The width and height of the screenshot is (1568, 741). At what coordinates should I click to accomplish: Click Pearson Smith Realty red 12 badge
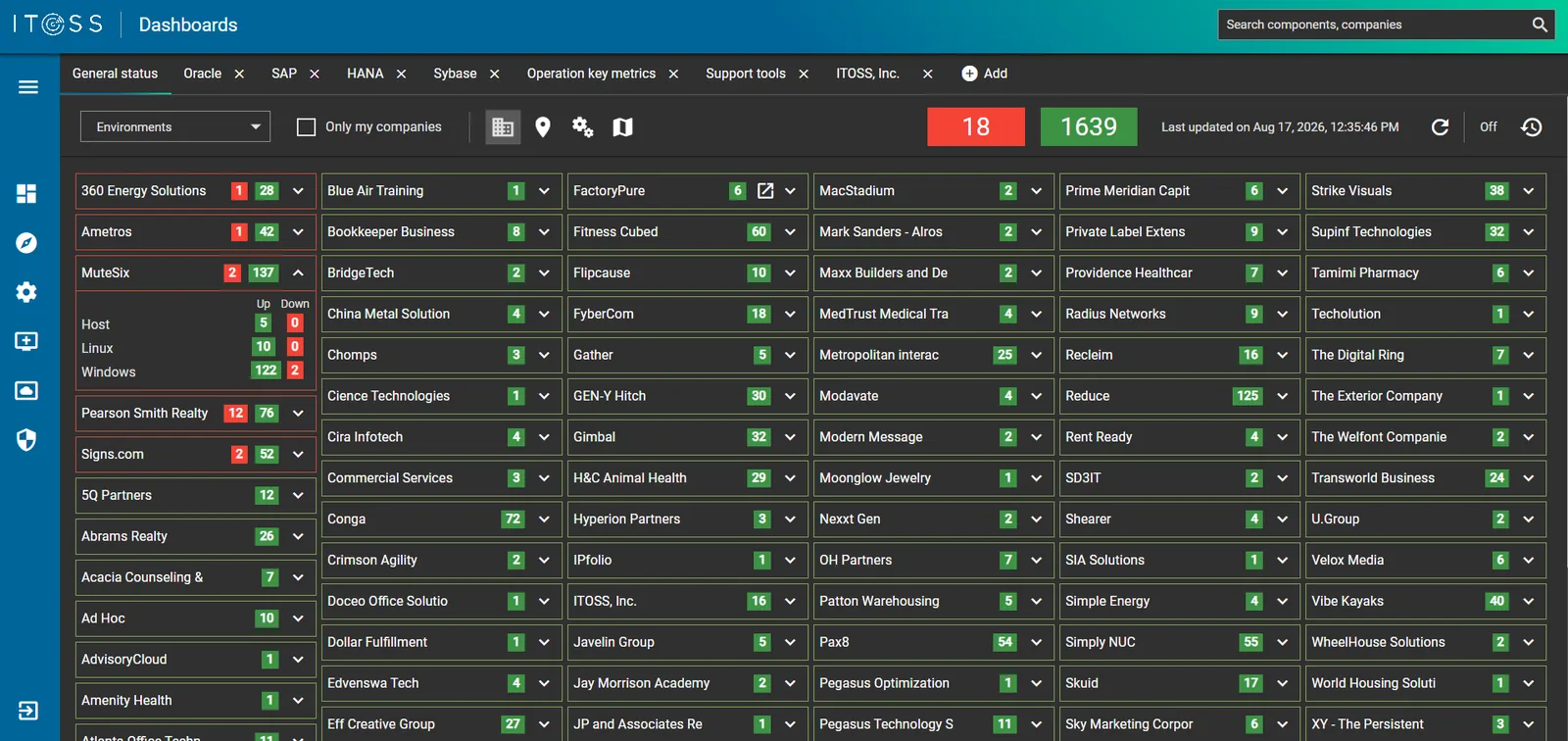[235, 414]
